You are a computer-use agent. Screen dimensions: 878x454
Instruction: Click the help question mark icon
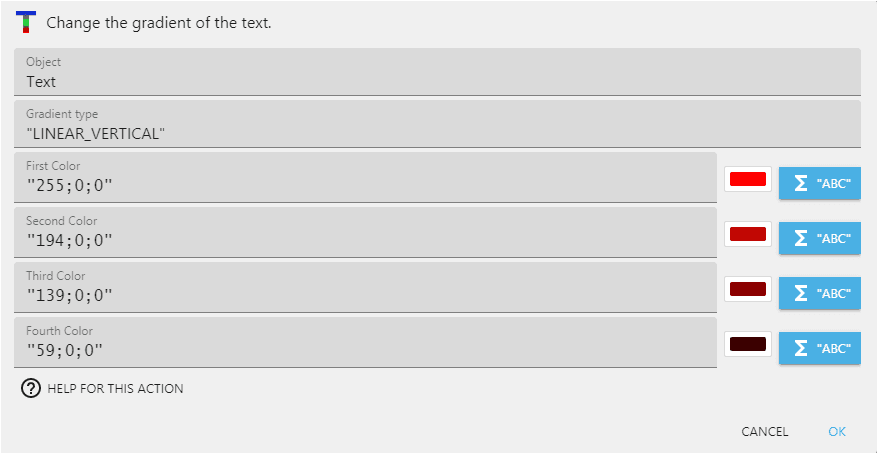[x=31, y=388]
